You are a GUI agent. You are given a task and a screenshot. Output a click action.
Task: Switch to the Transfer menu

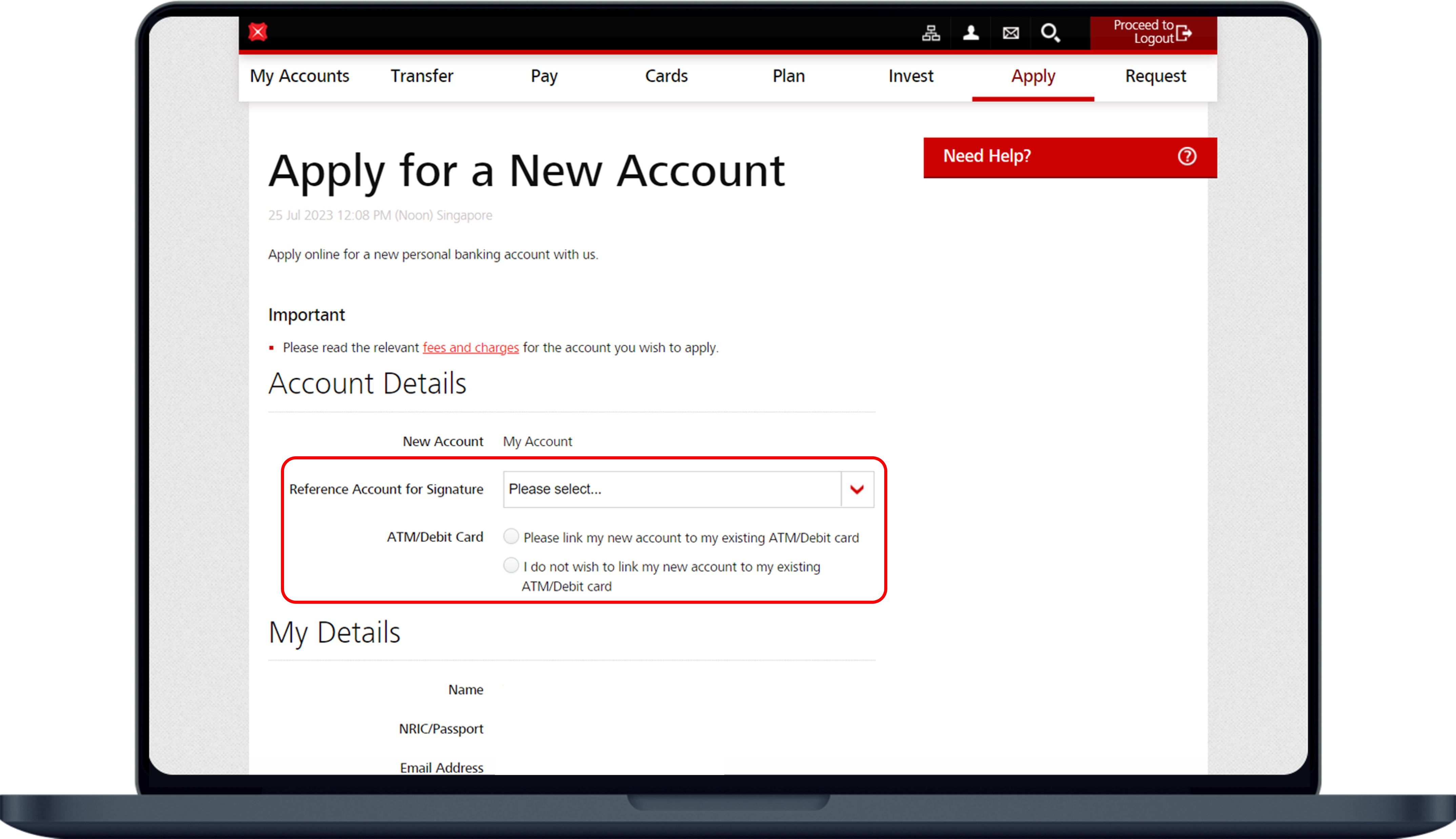point(422,76)
